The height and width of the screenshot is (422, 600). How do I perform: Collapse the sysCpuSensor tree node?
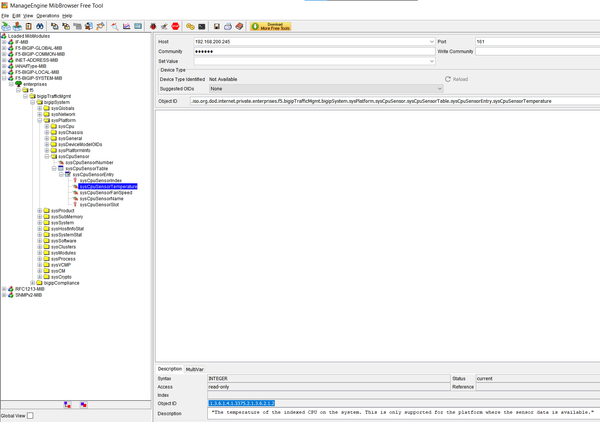pos(47,156)
